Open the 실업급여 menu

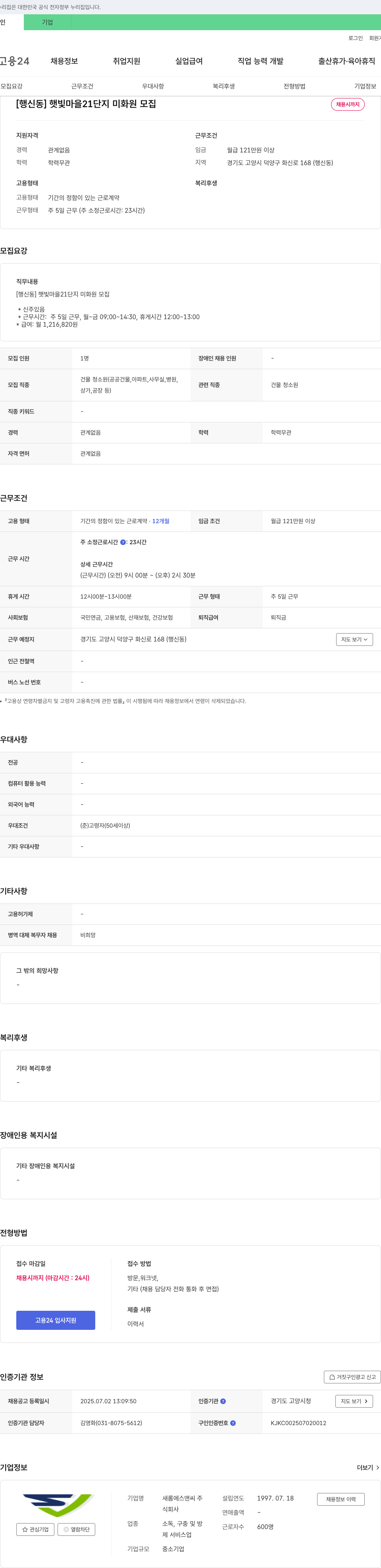(189, 62)
